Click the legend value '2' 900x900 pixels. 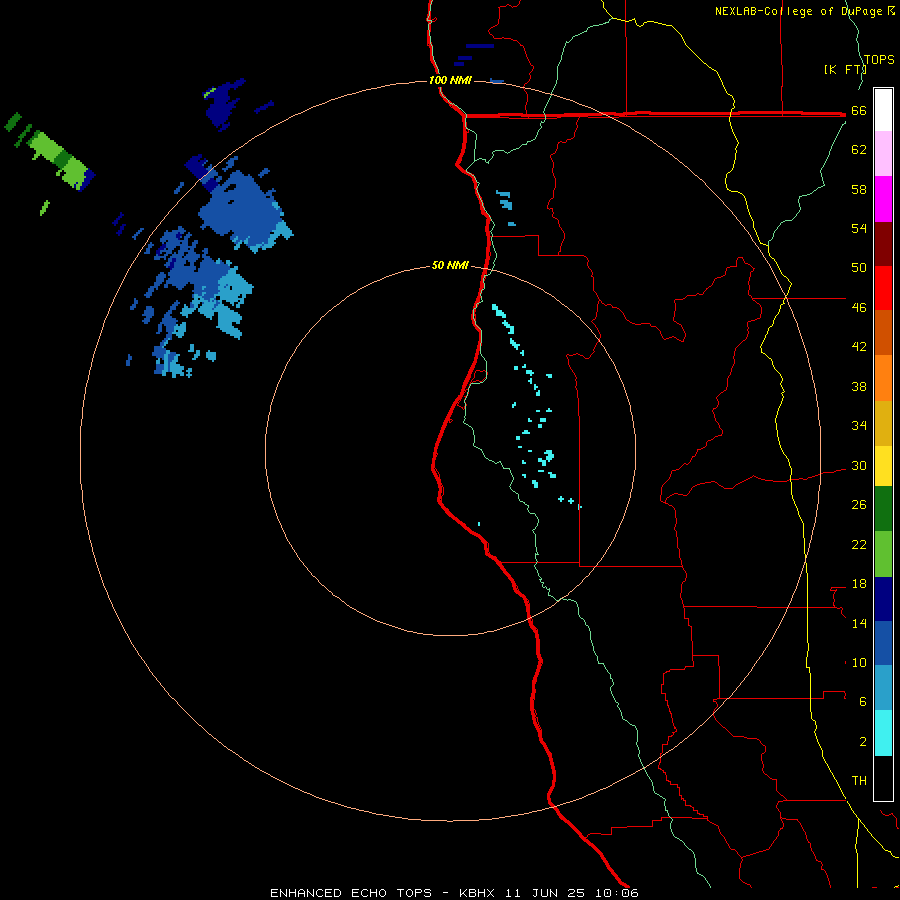(x=863, y=741)
